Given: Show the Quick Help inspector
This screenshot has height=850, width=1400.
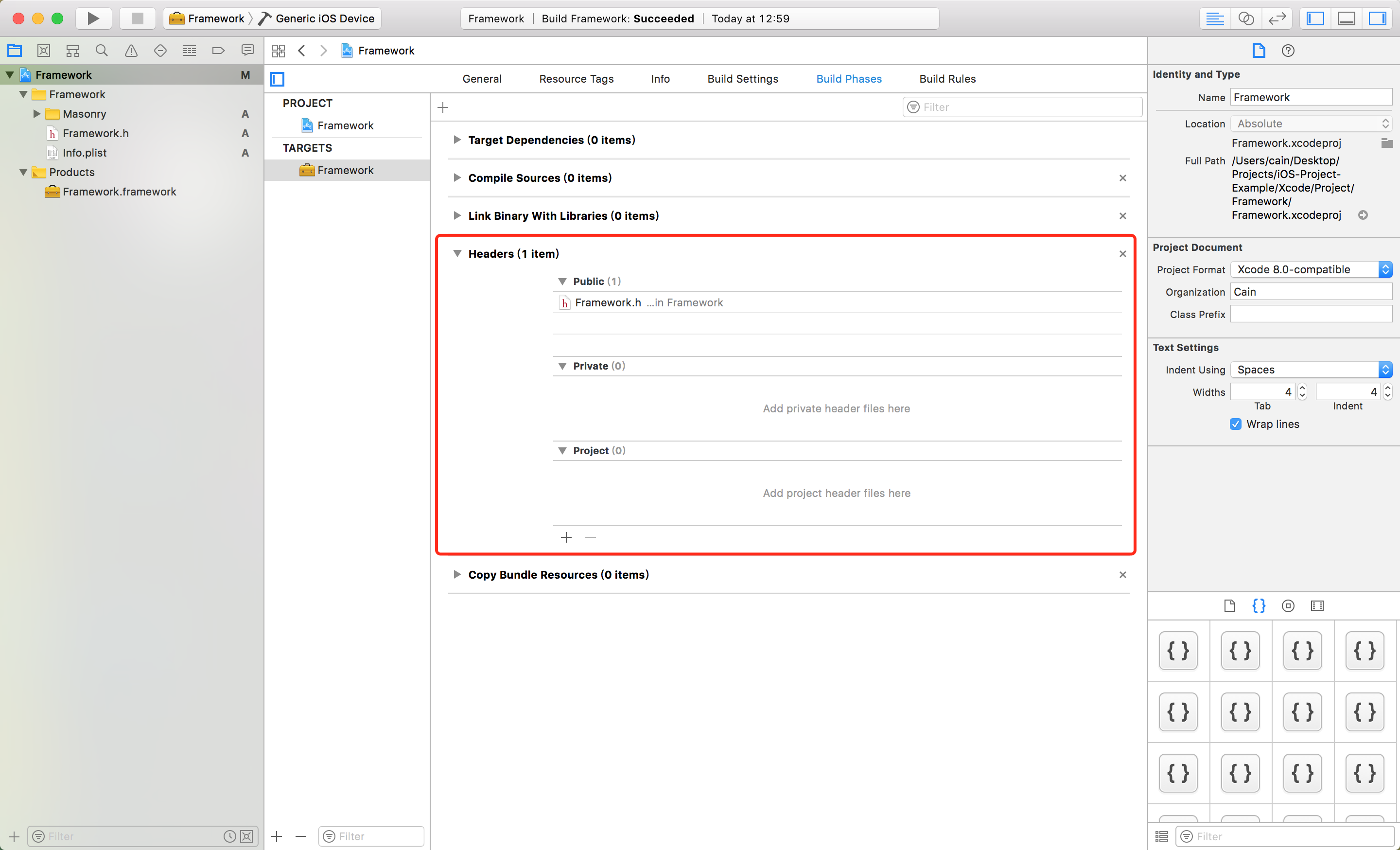Looking at the screenshot, I should [1288, 51].
